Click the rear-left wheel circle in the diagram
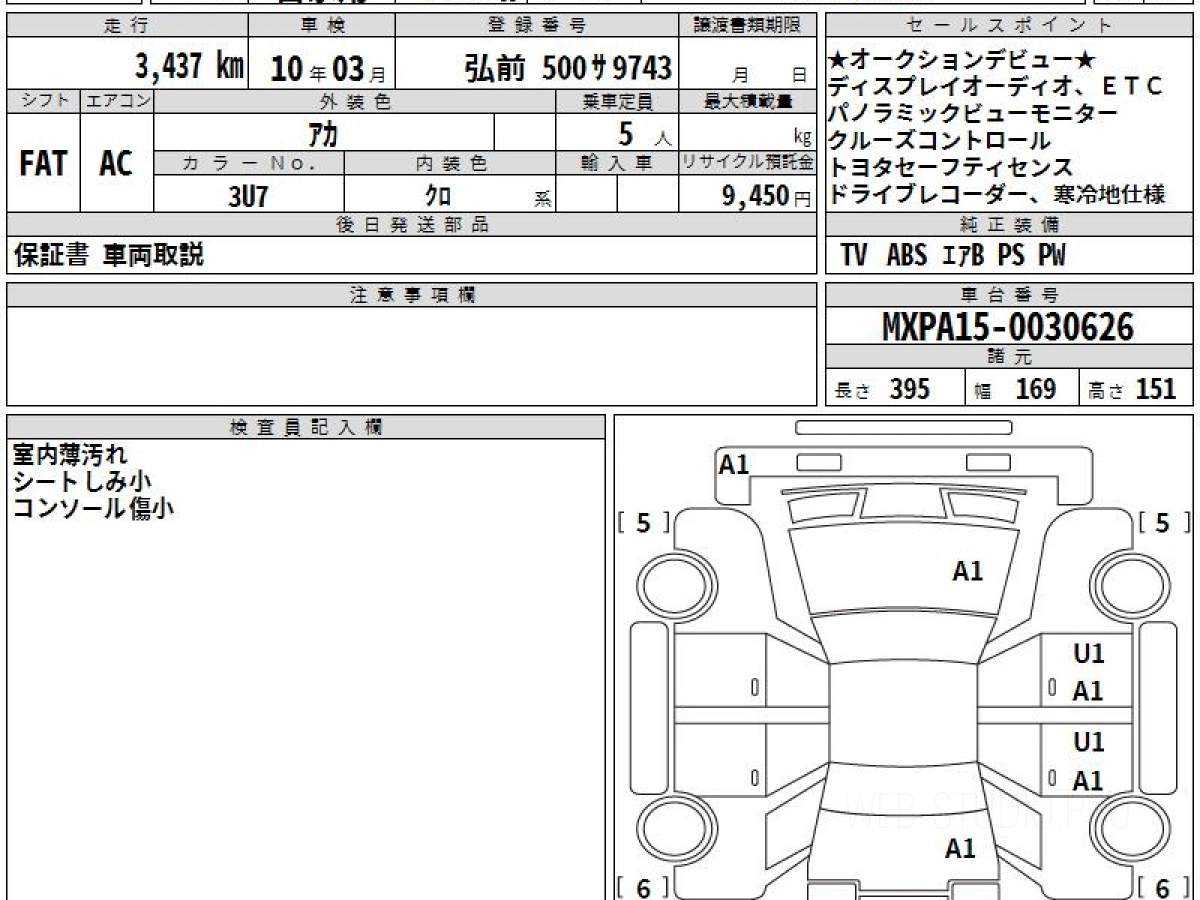This screenshot has width=1200, height=900. (x=672, y=831)
